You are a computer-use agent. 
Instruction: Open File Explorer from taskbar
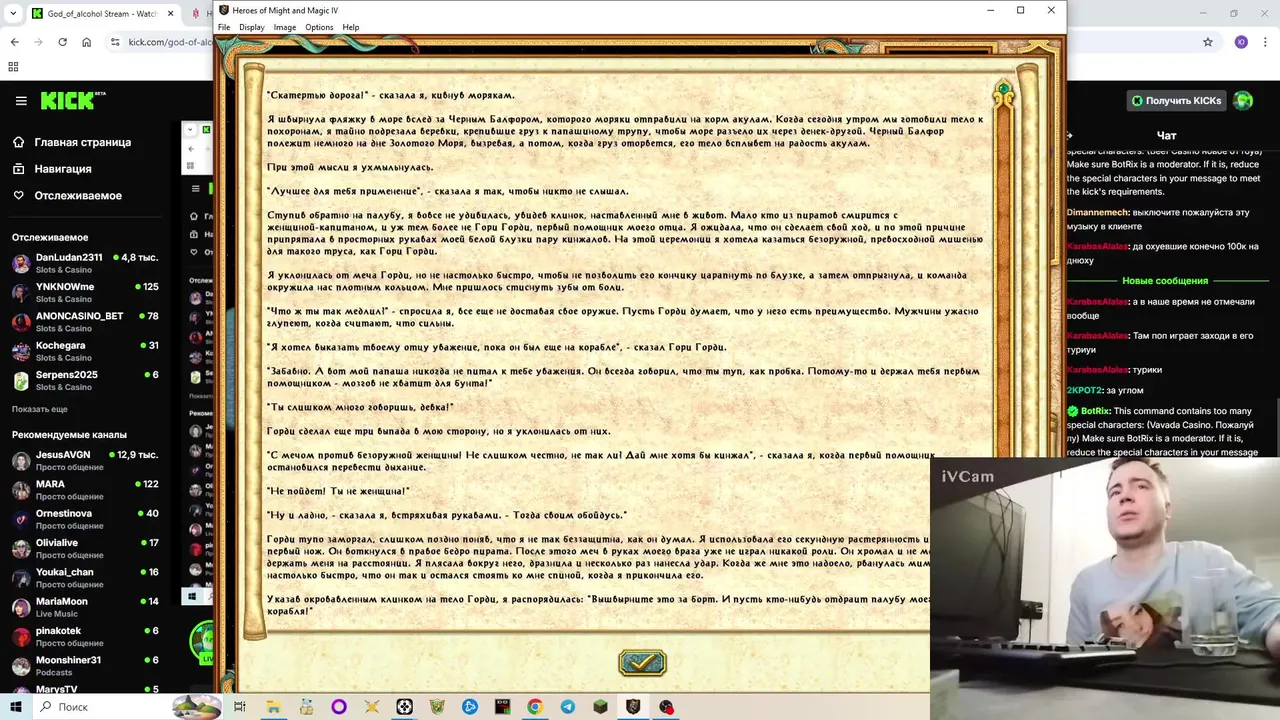click(x=273, y=707)
